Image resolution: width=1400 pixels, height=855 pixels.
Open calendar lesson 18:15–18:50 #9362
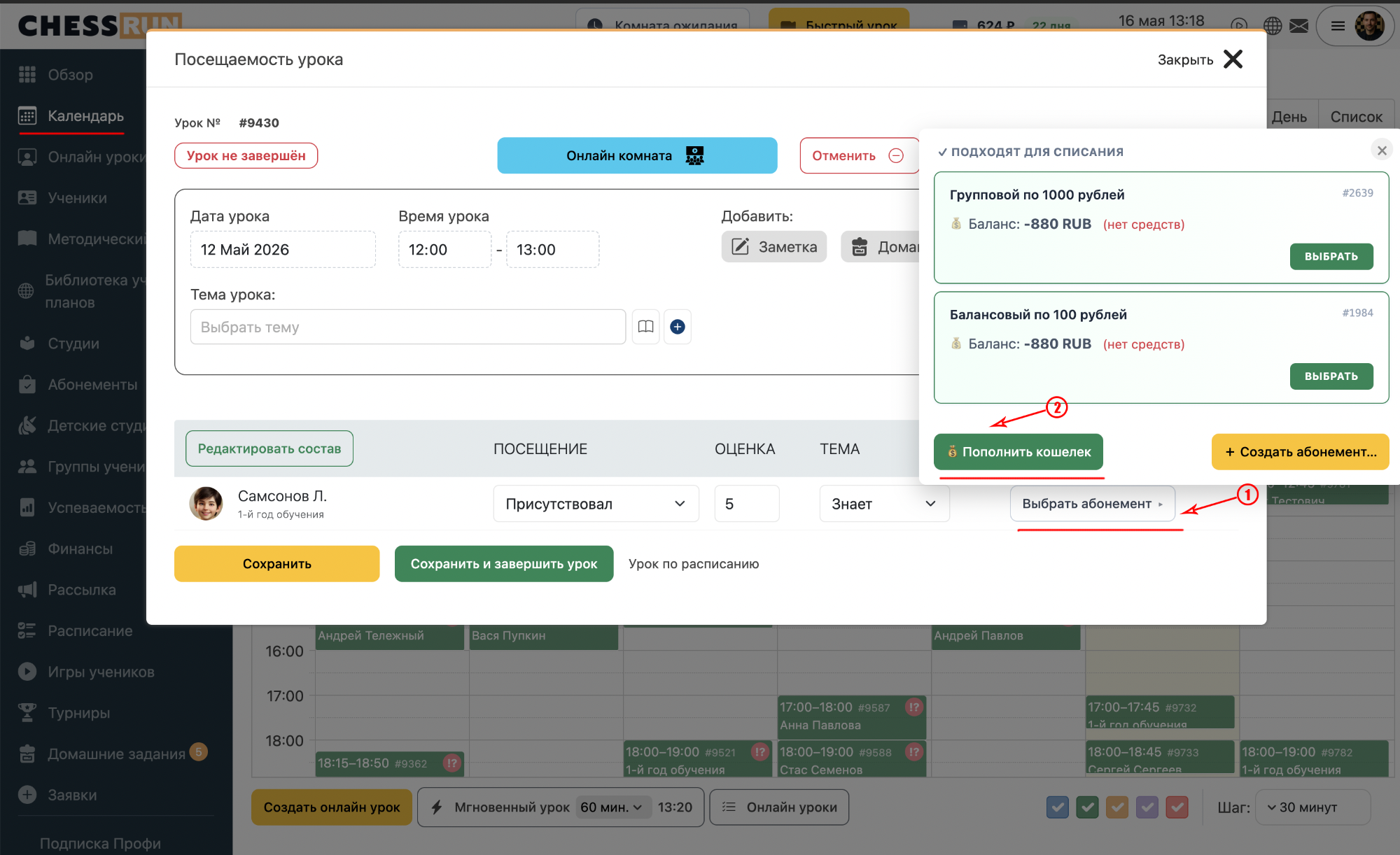[389, 763]
